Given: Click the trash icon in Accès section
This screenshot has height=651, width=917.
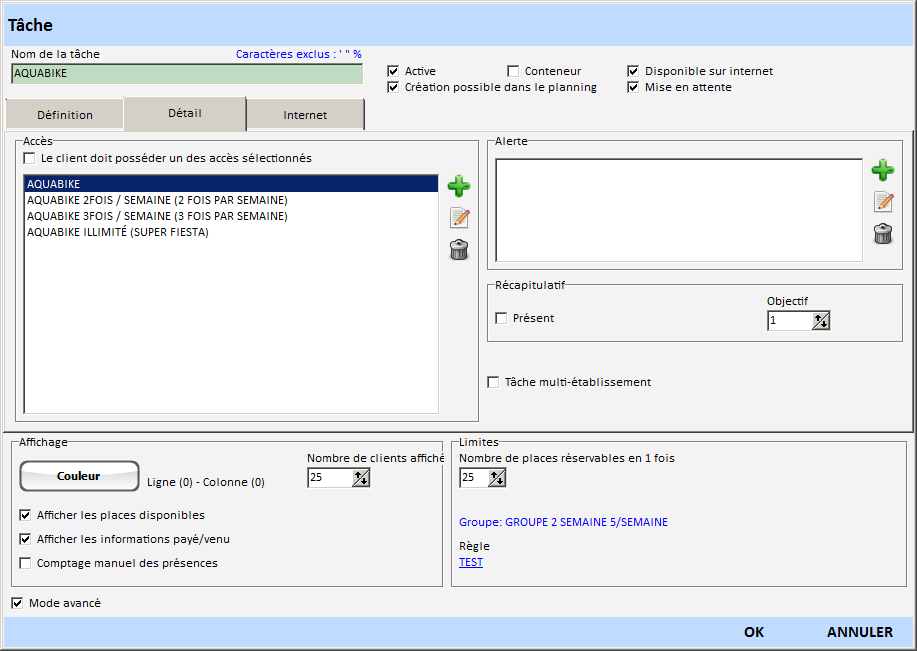Looking at the screenshot, I should (x=459, y=250).
